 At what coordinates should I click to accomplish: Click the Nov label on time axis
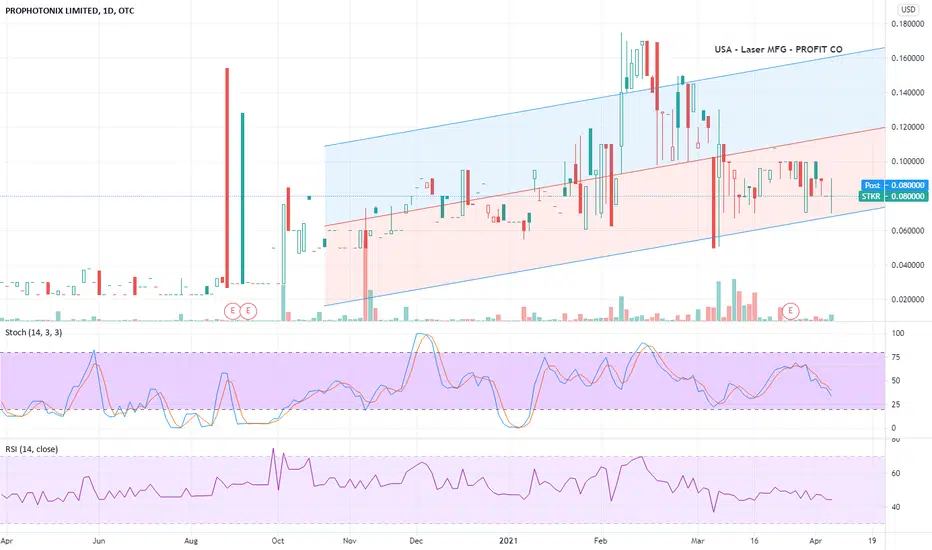(x=350, y=540)
